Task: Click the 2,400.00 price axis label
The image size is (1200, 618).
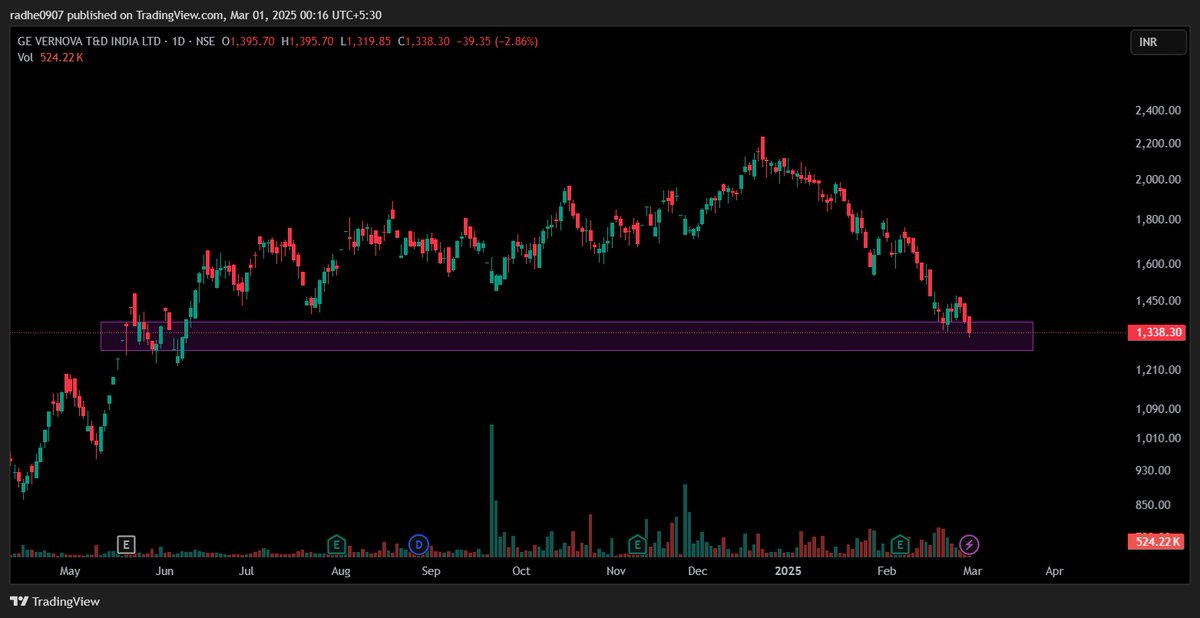Action: point(1158,111)
